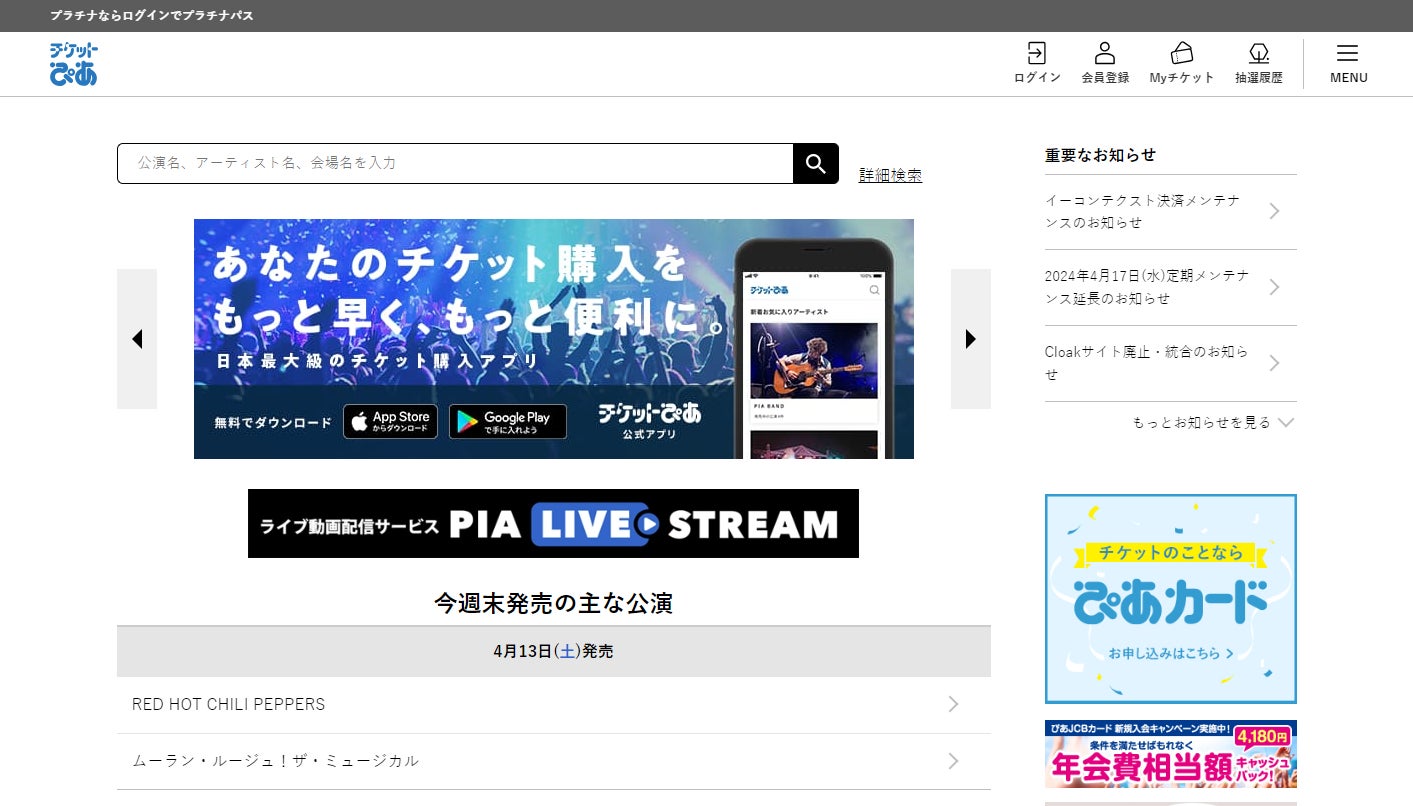Expand もっとお知らせを見る
The width and height of the screenshot is (1413, 806).
[1213, 423]
